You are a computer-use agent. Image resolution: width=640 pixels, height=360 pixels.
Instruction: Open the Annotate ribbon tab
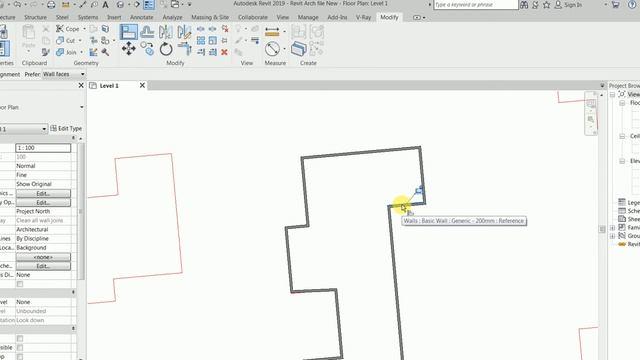coord(142,18)
